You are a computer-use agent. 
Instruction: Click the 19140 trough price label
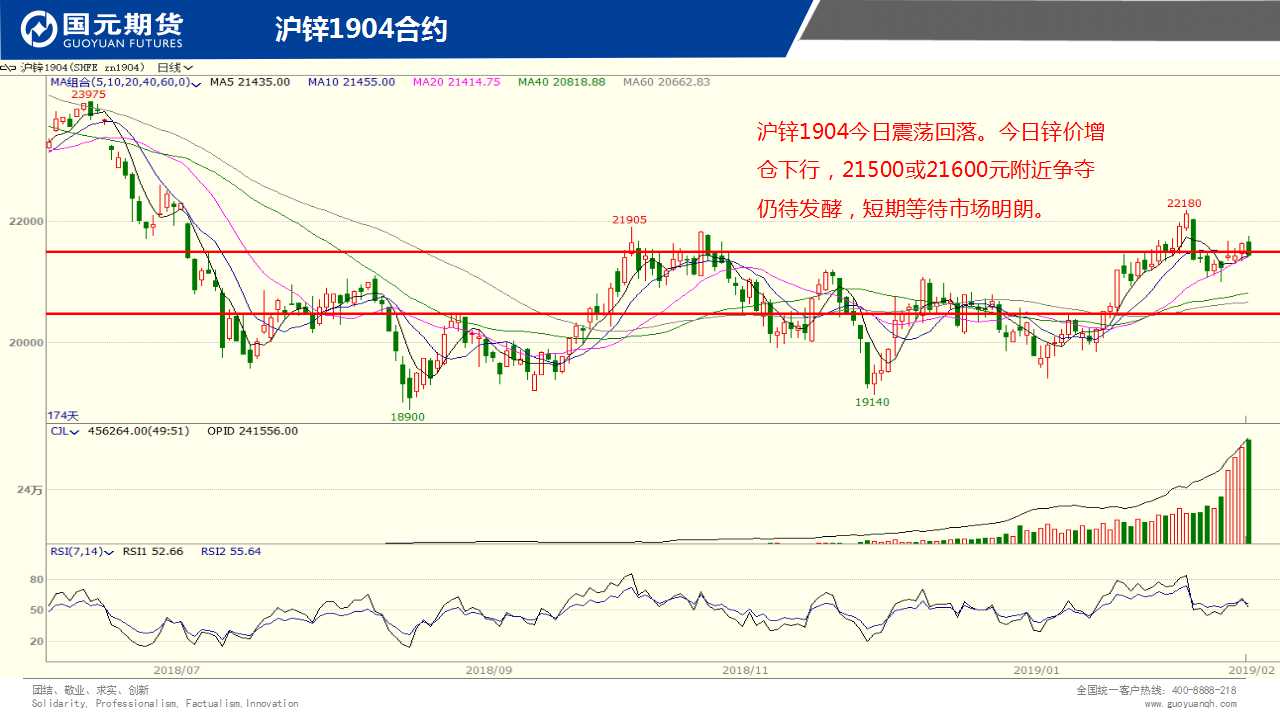tap(872, 402)
